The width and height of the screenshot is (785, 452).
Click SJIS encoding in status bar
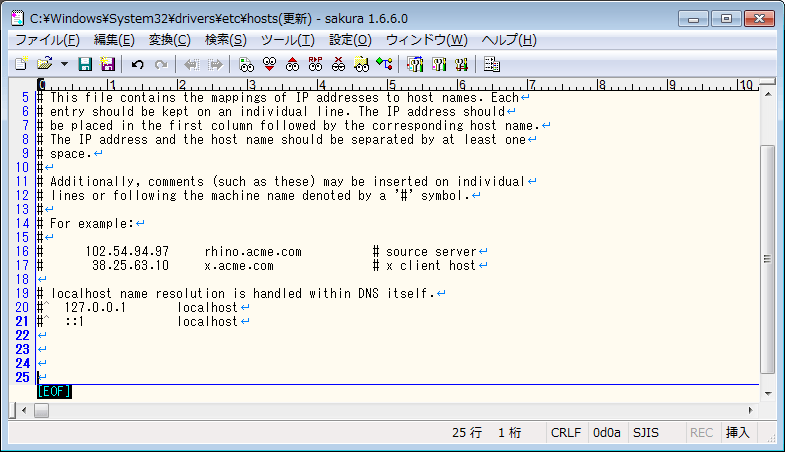646,432
